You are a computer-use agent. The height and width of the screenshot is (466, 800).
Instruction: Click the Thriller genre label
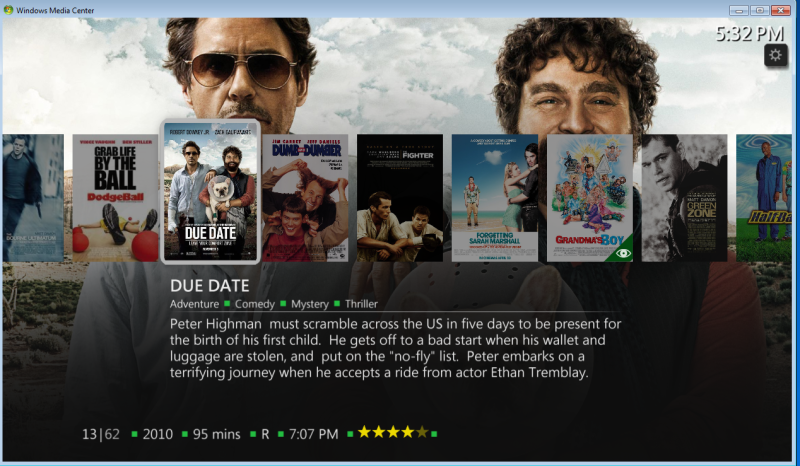point(361,304)
